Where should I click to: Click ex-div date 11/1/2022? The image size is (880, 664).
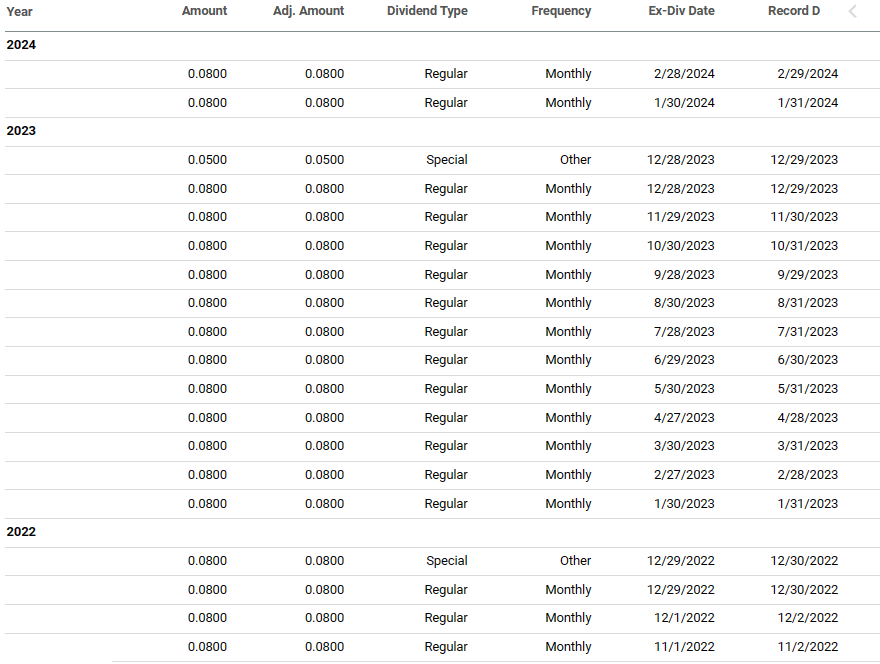pyautogui.click(x=684, y=647)
